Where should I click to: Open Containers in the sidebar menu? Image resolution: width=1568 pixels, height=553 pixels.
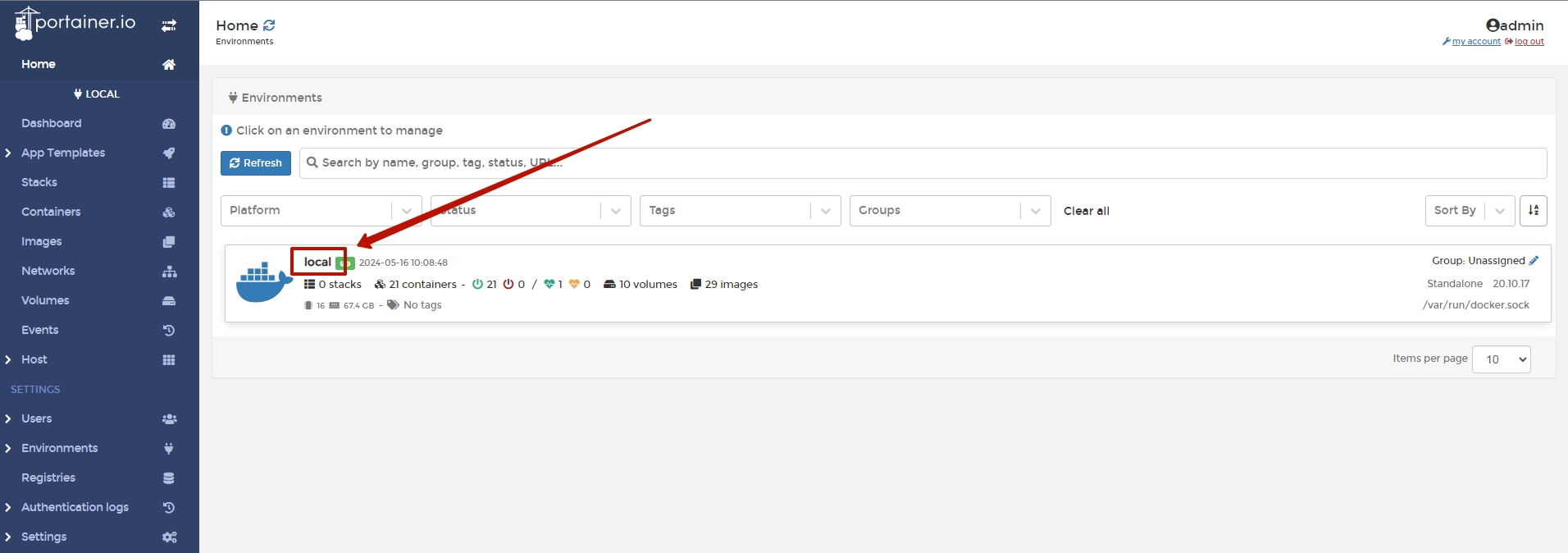click(51, 212)
